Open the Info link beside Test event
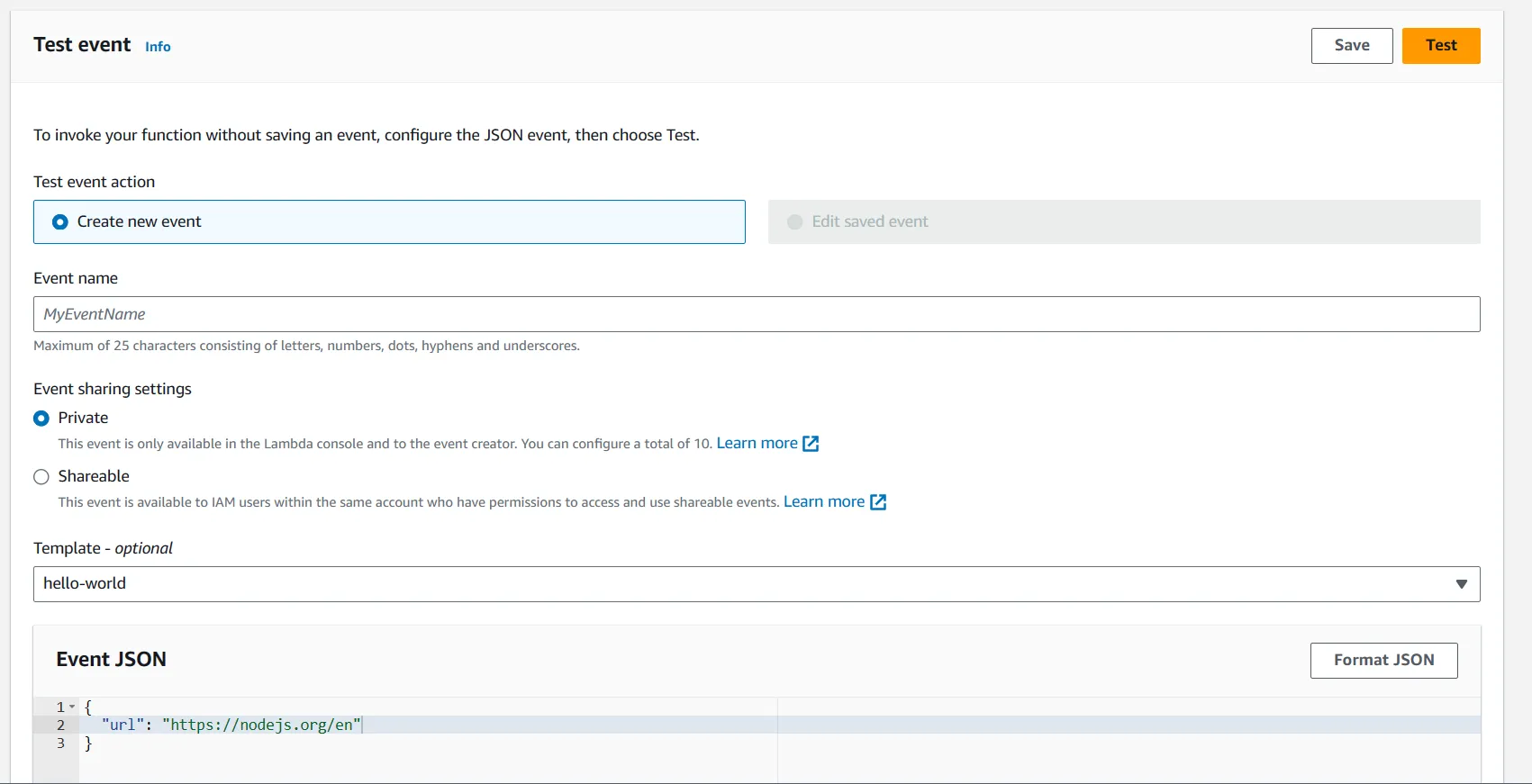 (x=158, y=47)
